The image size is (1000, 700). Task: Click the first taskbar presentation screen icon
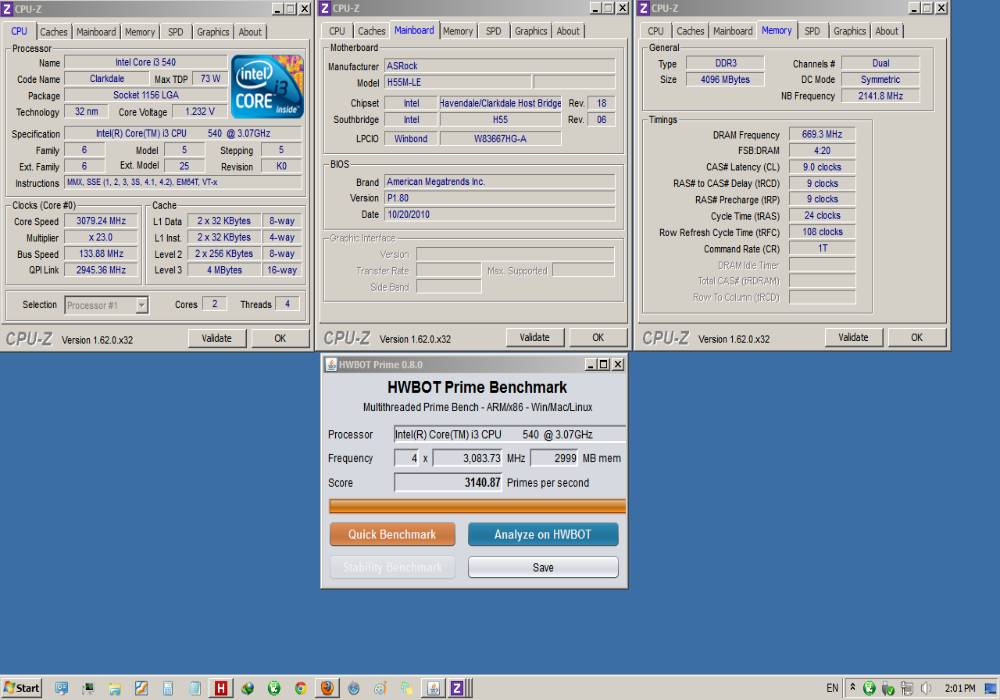tap(61, 688)
